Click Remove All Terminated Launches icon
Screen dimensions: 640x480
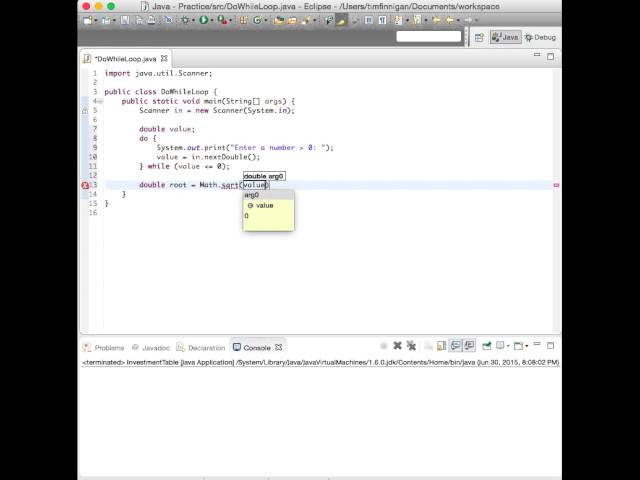coord(411,346)
